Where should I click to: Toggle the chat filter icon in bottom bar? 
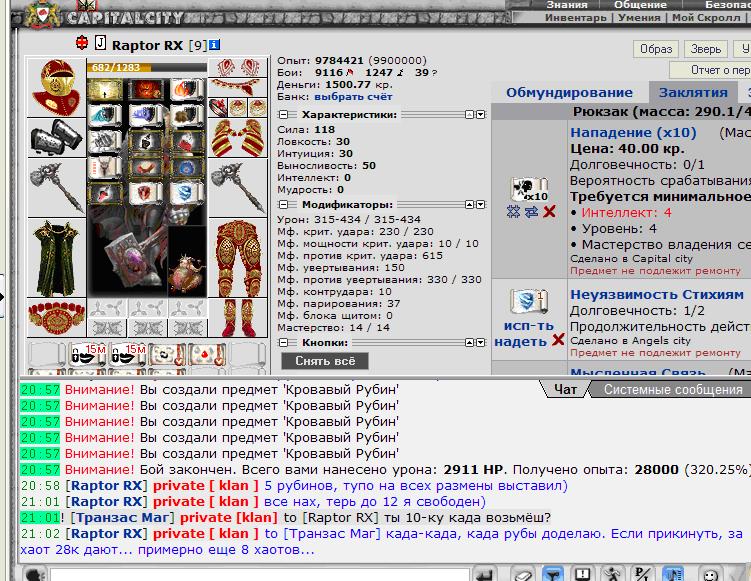(553, 574)
